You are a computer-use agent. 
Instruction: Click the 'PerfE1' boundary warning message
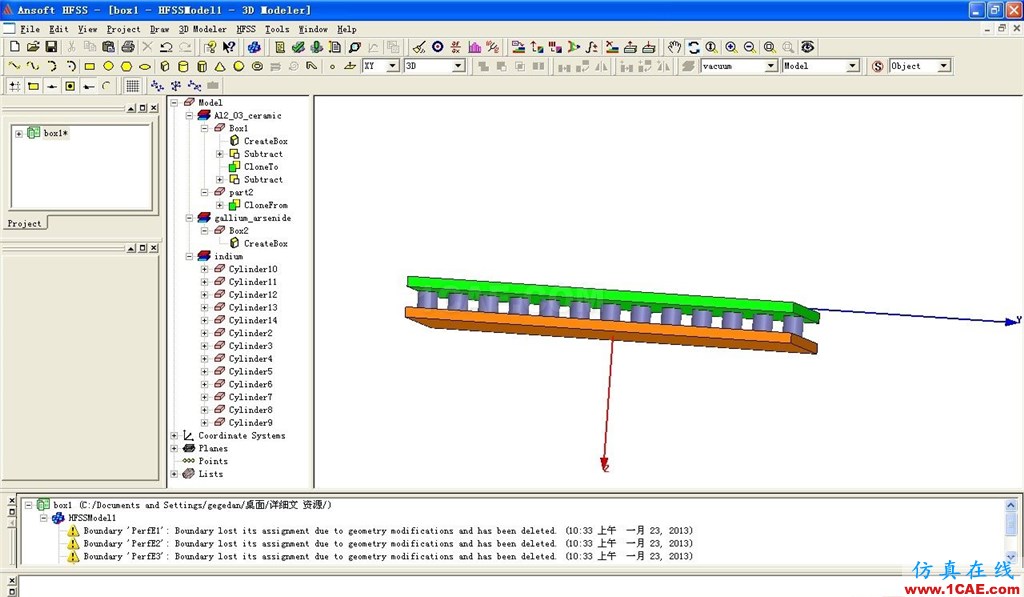388,530
